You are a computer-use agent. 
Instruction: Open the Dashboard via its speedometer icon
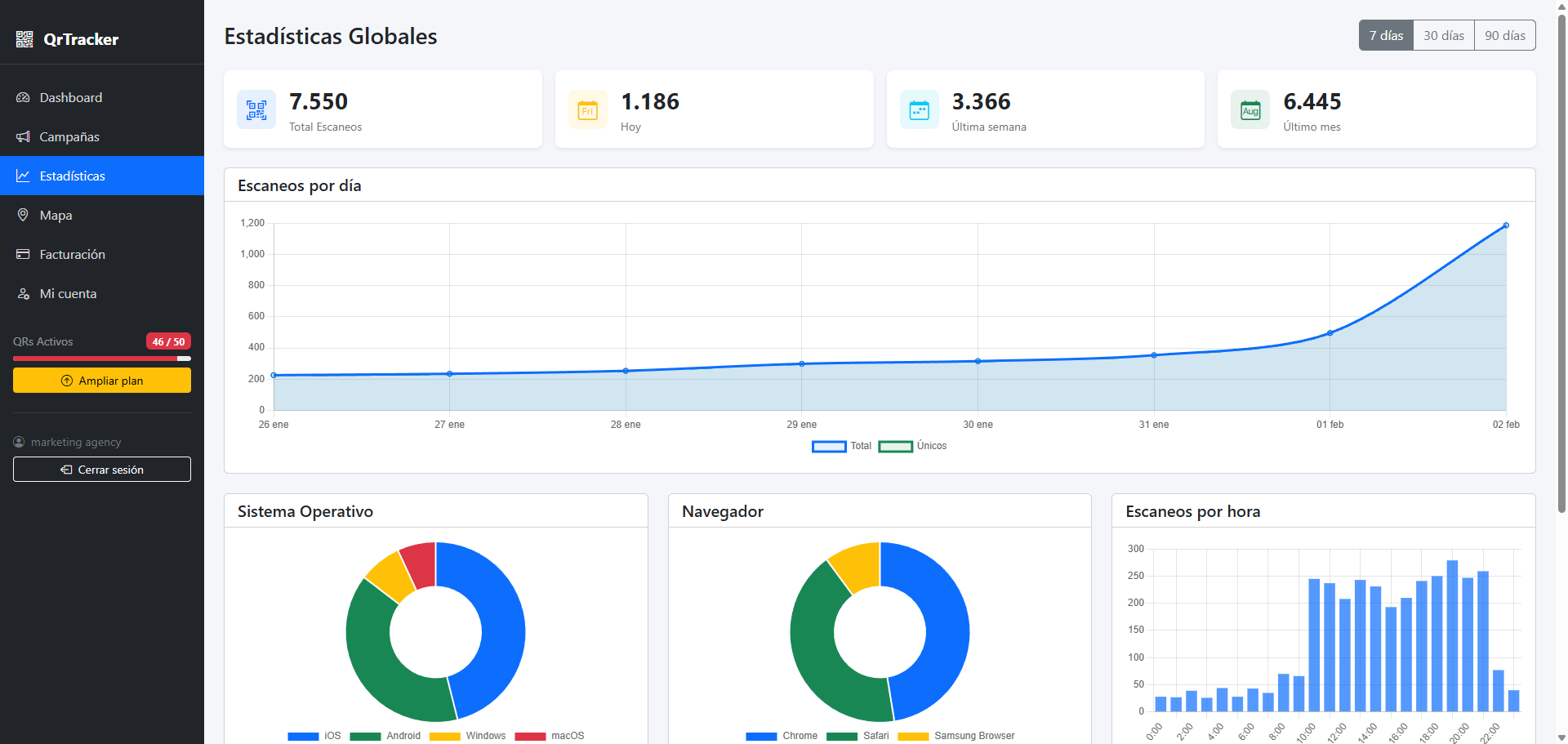tap(22, 97)
